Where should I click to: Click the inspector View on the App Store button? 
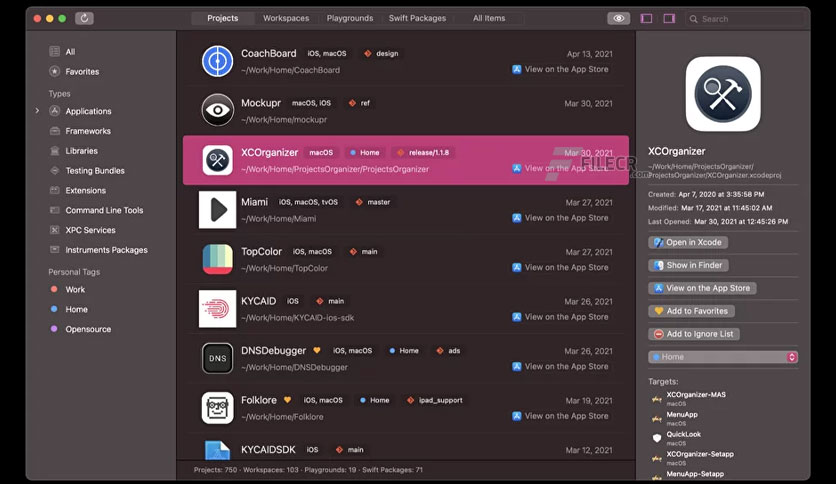tap(702, 288)
